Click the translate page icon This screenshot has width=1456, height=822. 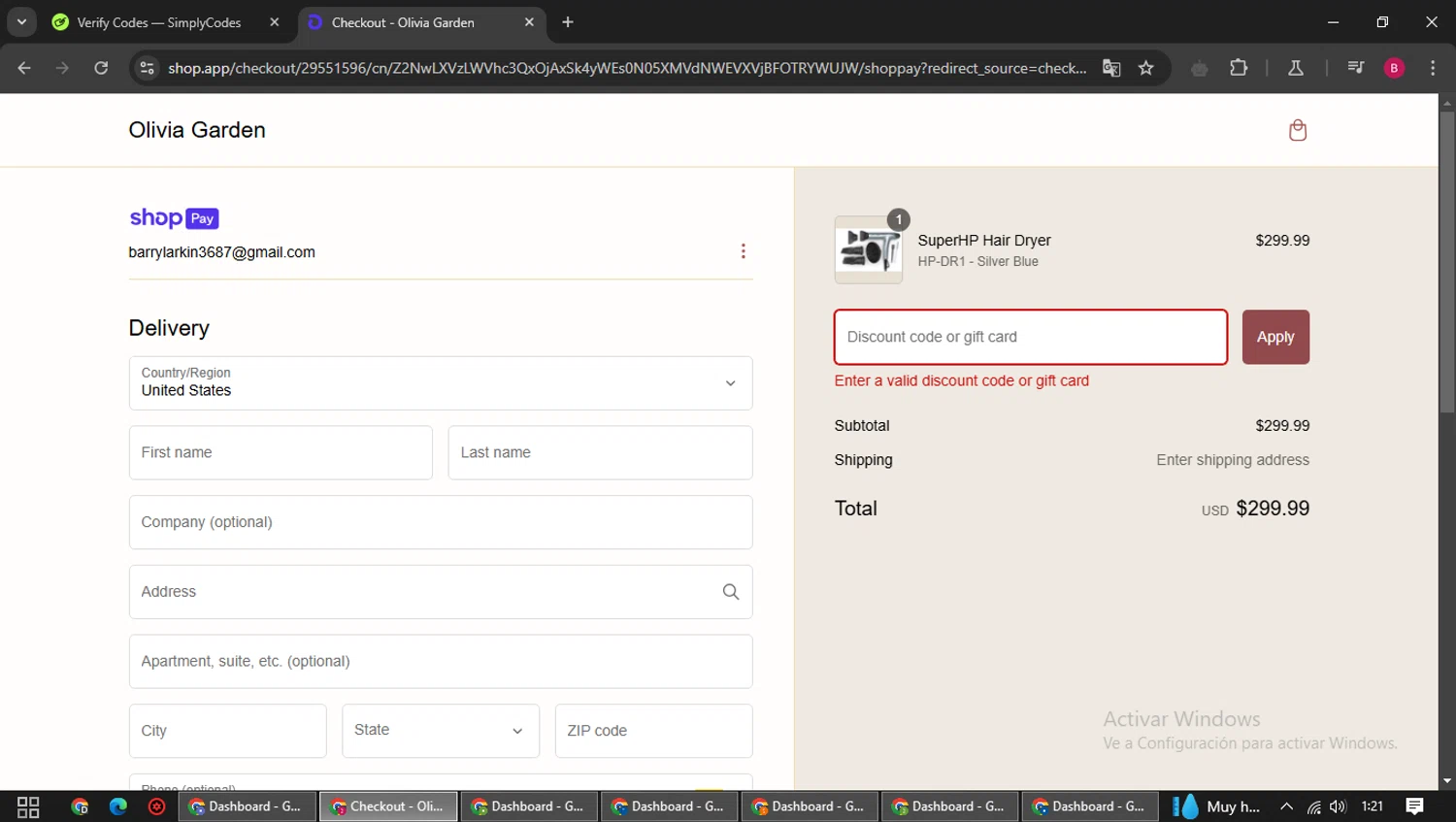[x=1111, y=68]
